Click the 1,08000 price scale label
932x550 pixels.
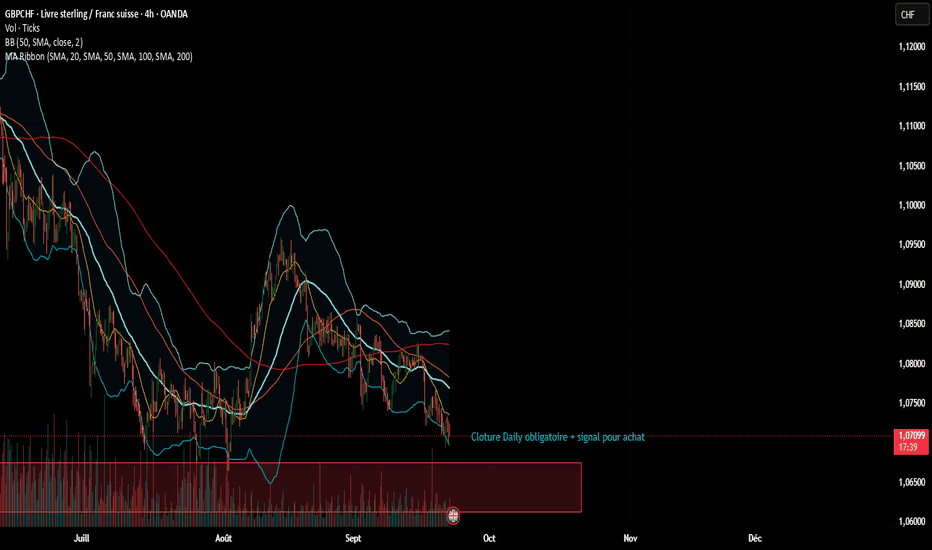(x=912, y=364)
